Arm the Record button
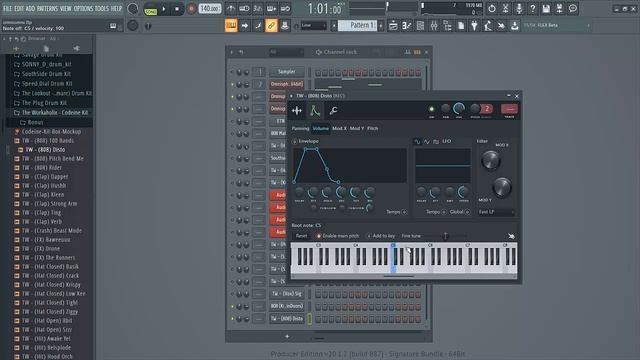The image size is (640, 360). click(191, 9)
